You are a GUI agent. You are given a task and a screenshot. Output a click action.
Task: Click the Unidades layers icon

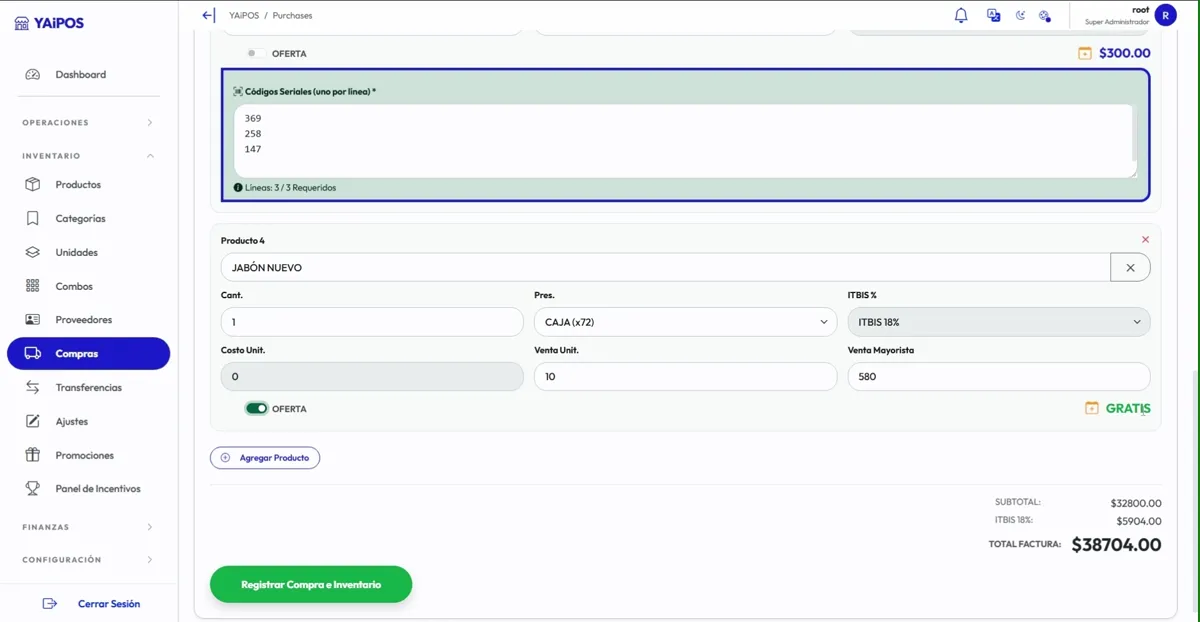tap(33, 252)
